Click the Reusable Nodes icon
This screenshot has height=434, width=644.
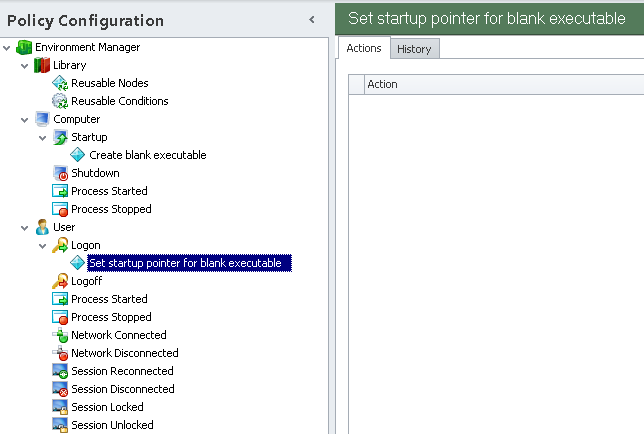[60, 83]
